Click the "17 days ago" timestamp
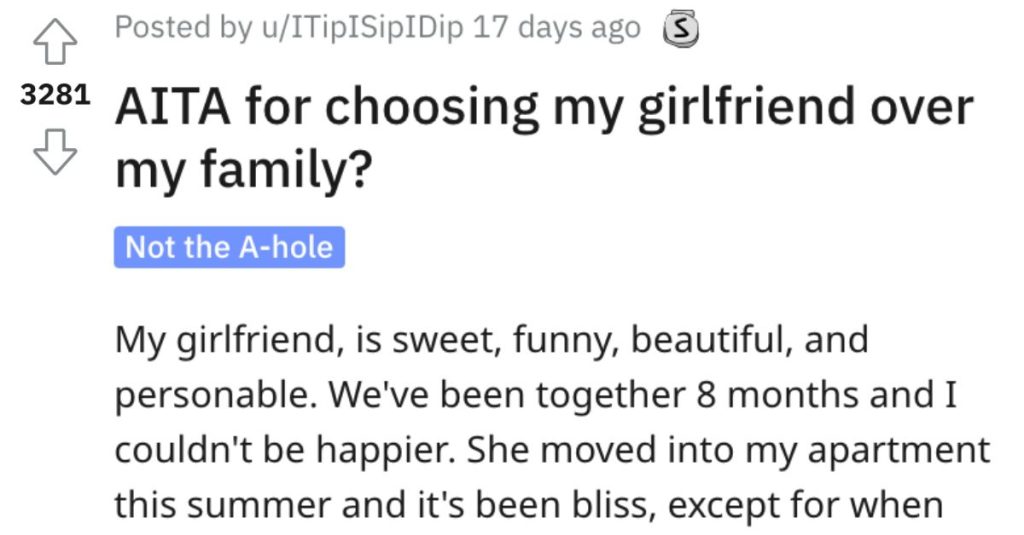 (x=556, y=27)
